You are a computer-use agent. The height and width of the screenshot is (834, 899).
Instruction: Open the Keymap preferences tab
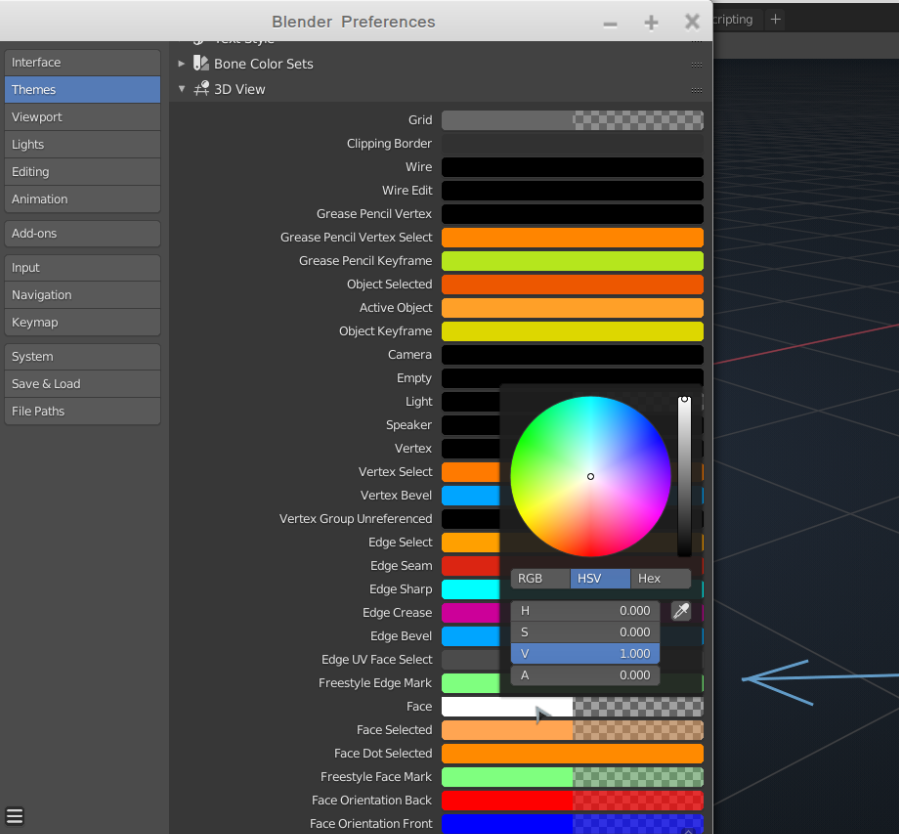click(x=83, y=322)
